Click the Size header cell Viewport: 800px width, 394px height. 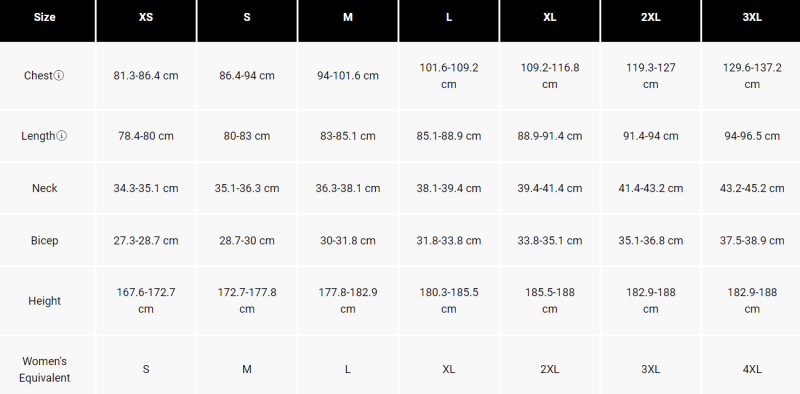[x=44, y=17]
